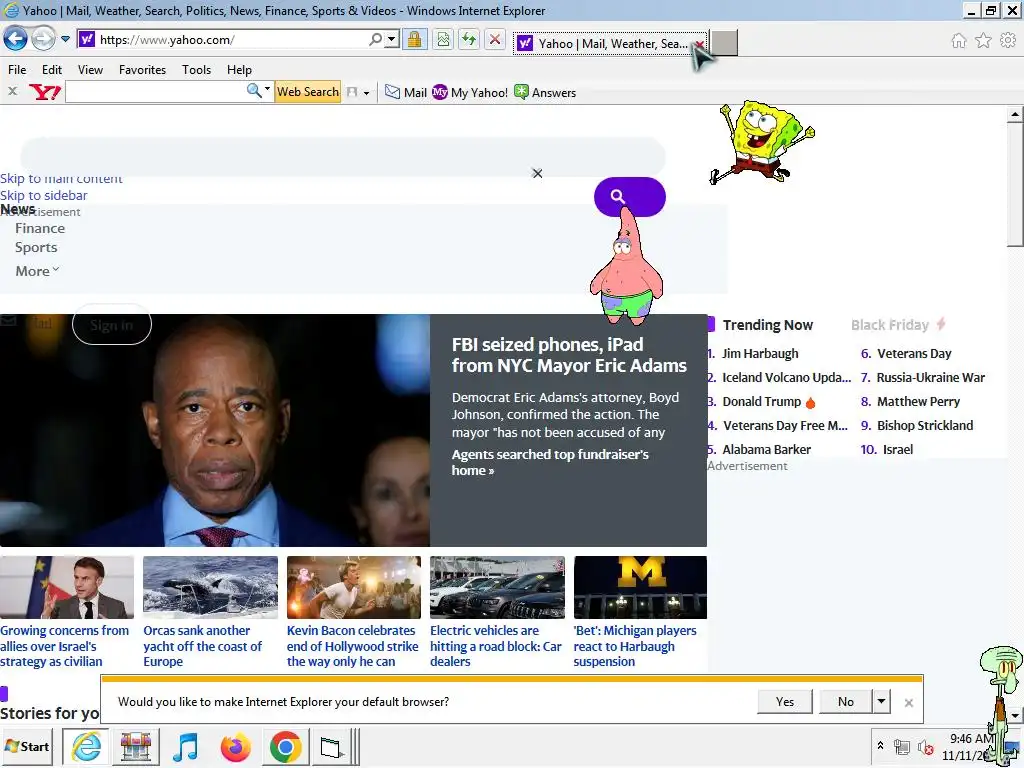Click the Refresh page icon
The width and height of the screenshot is (1024, 768).
click(469, 39)
